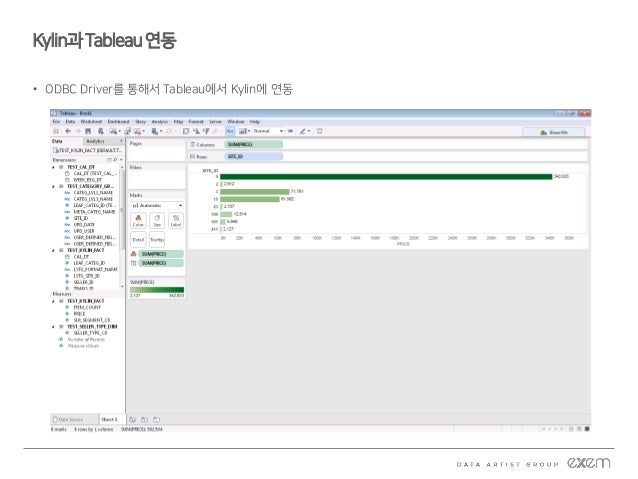Click the Clear sheet toolbar icon
The width and height of the screenshot is (638, 479).
[x=139, y=131]
